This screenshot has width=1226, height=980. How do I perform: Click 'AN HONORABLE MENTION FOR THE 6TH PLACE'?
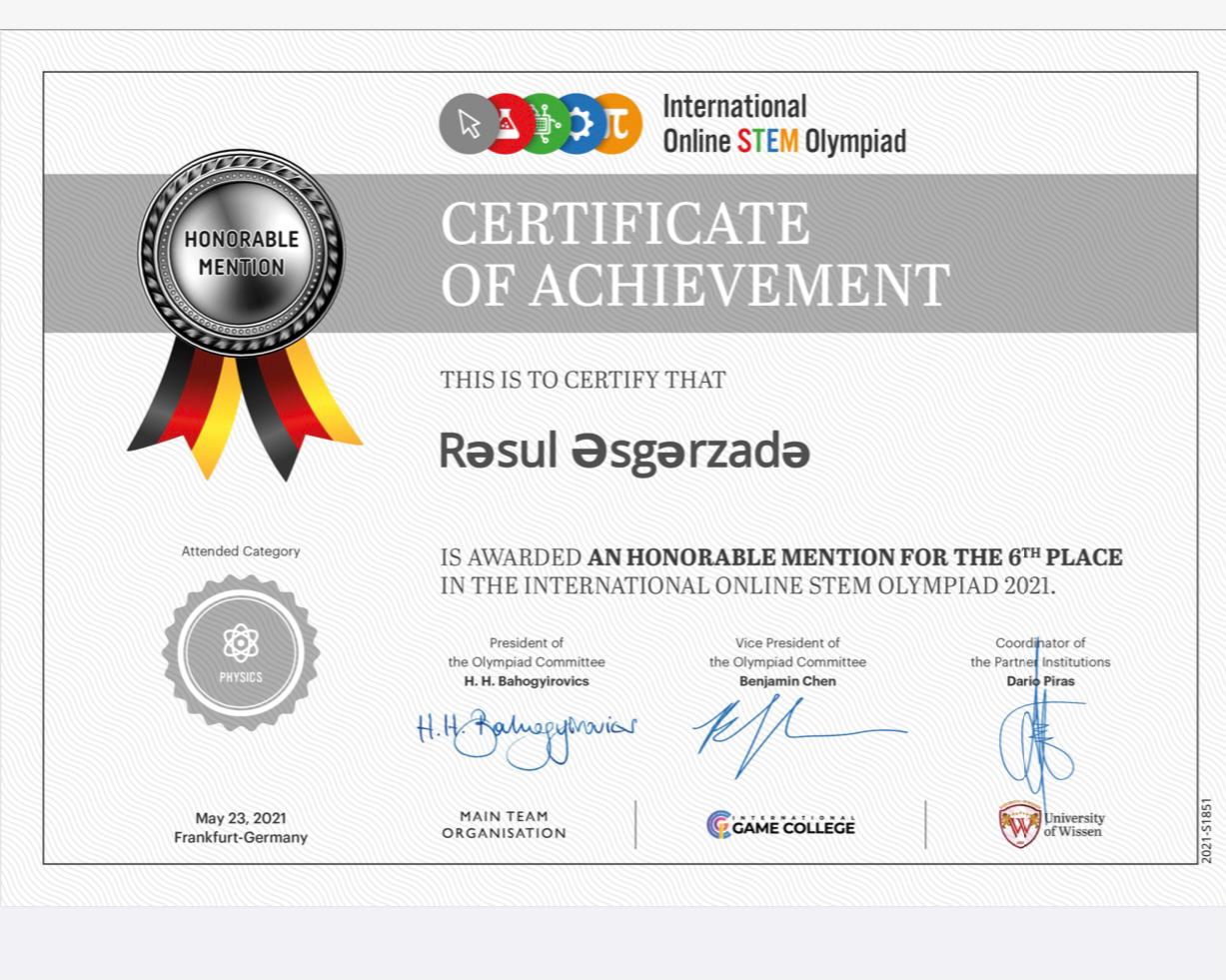point(855,557)
